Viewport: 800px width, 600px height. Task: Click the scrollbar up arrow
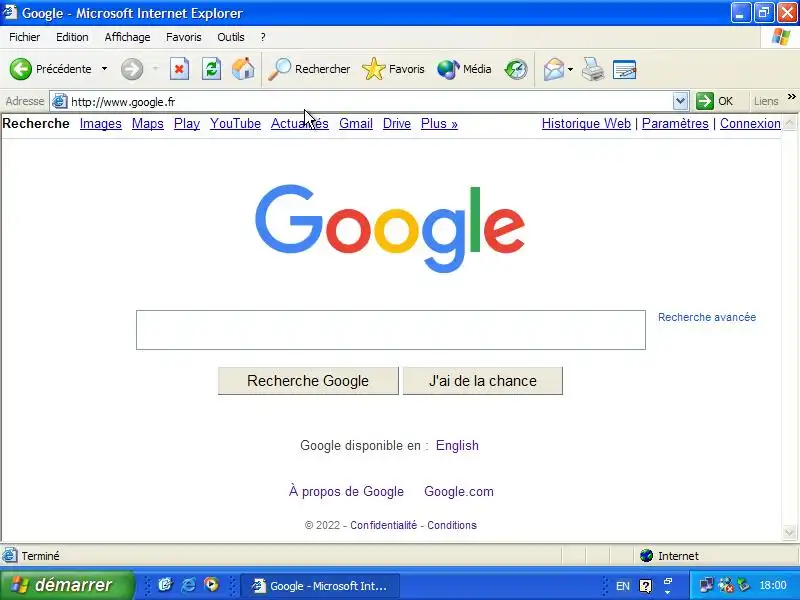point(789,123)
